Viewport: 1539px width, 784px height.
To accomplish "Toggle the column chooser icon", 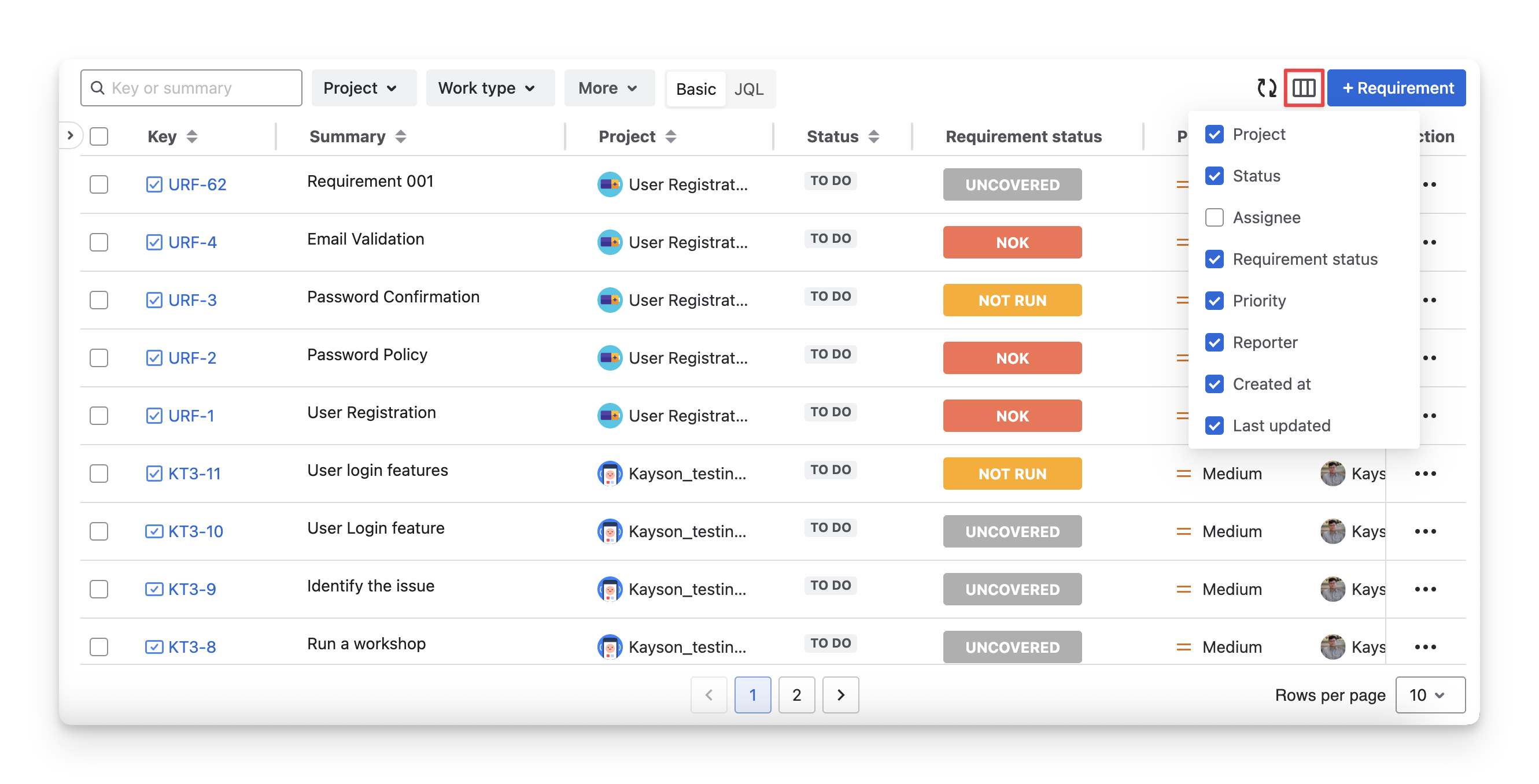I will coord(1303,88).
